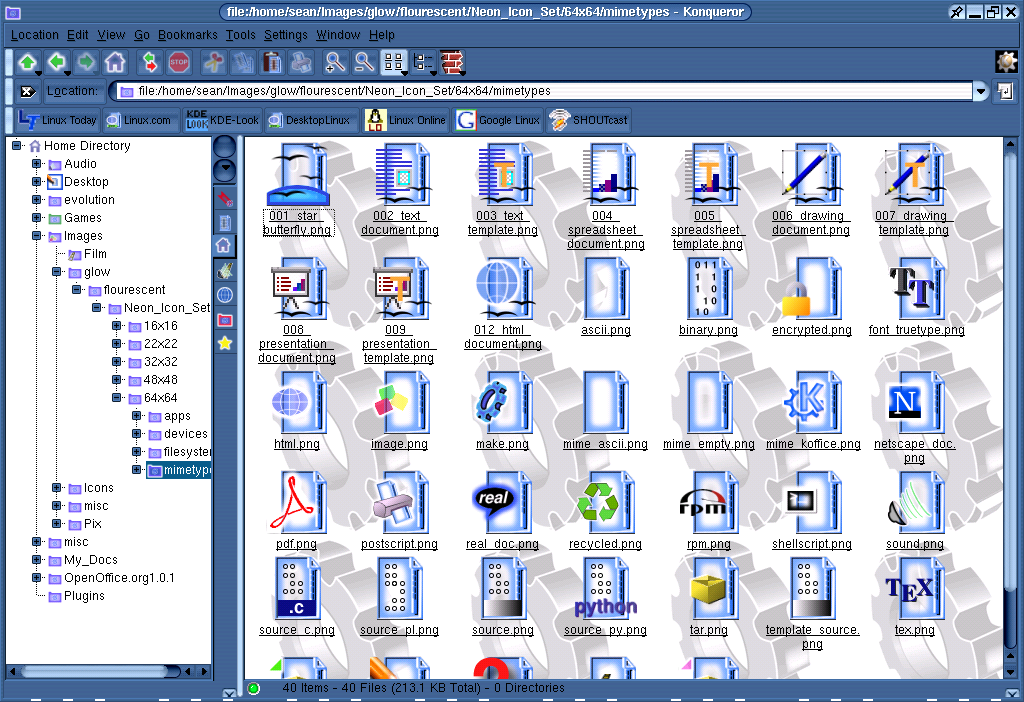Click into the Location URL field
This screenshot has width=1024, height=702.
(x=545, y=91)
